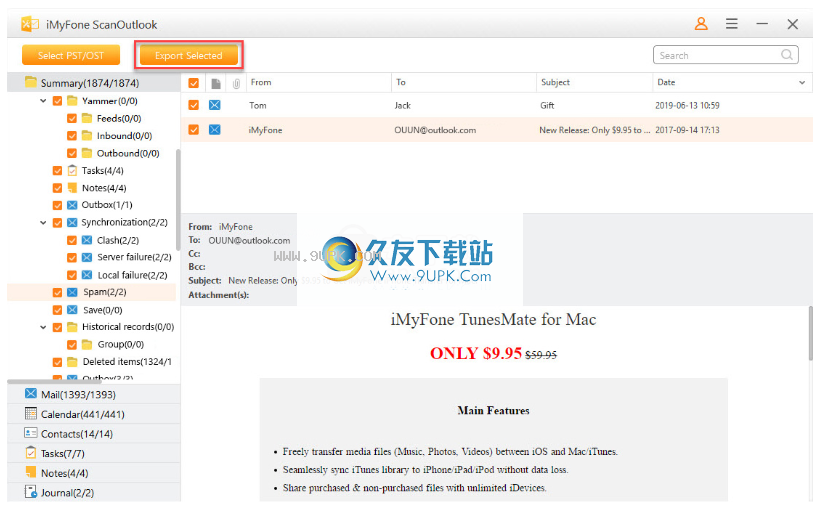821x518 pixels.
Task: Click the date 2019-06-13 10:59 cell
Action: click(687, 105)
